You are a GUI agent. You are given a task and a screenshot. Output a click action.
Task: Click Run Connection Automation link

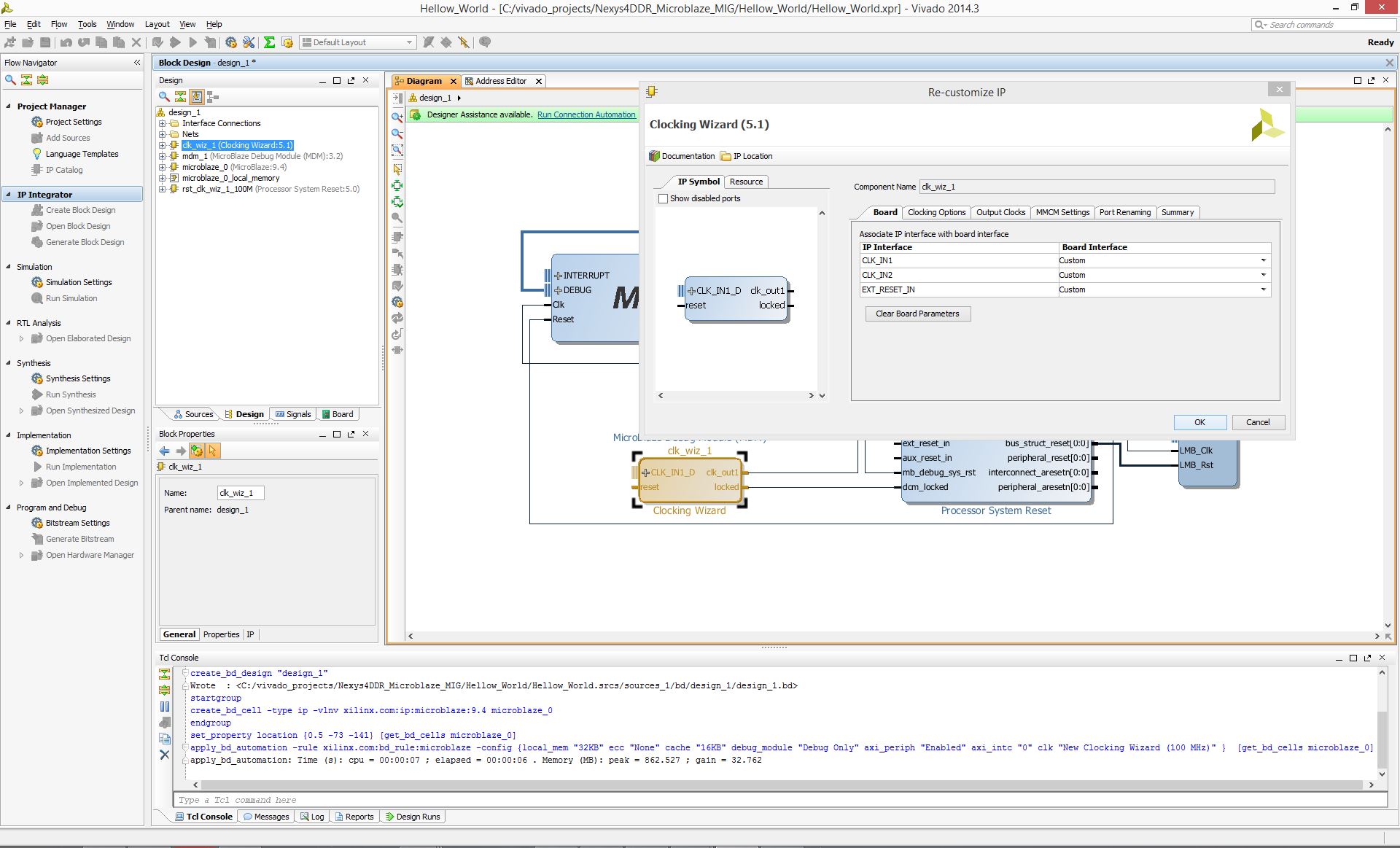[x=586, y=114]
